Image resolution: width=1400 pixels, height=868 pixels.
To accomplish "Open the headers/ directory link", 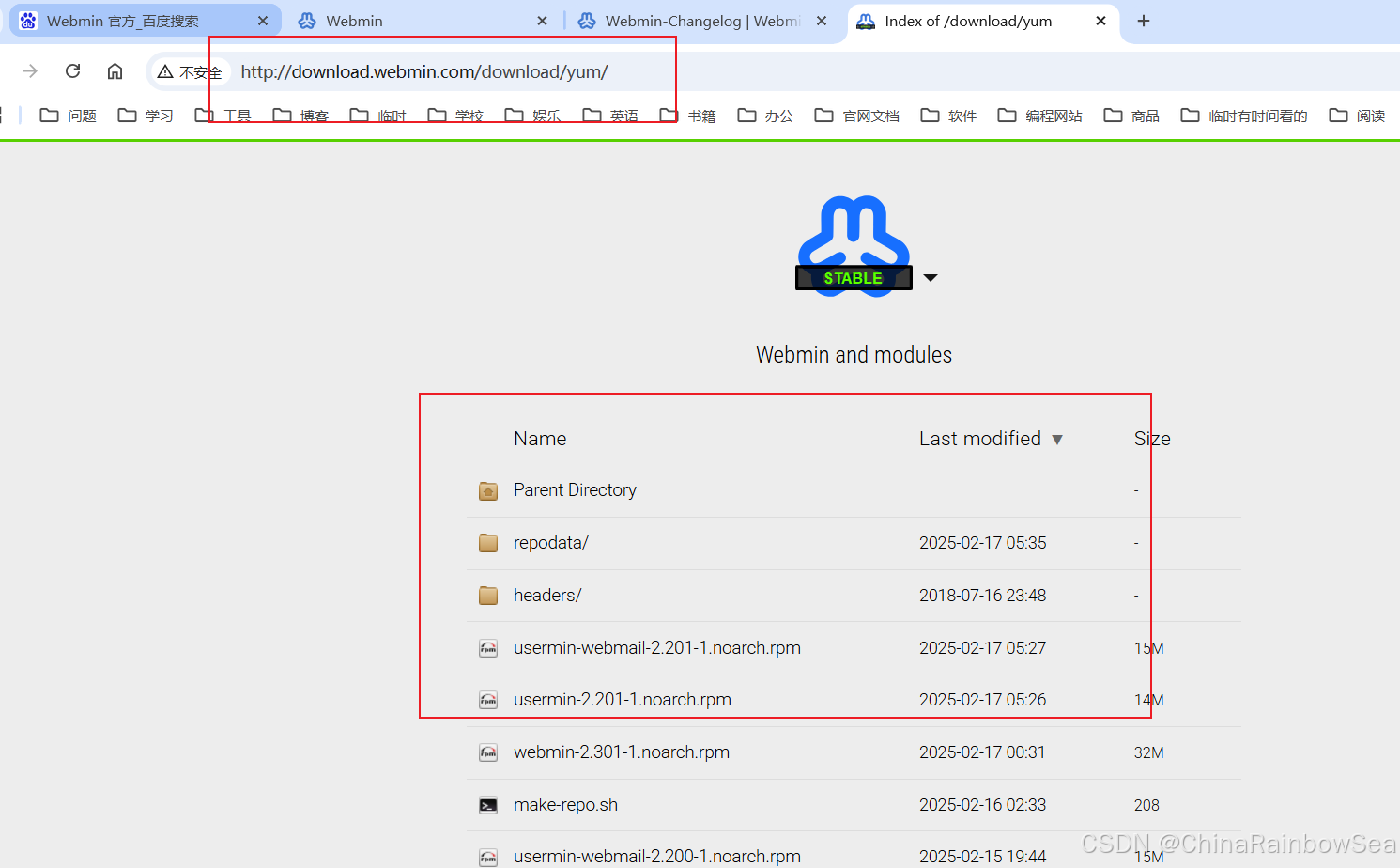I will click(546, 595).
